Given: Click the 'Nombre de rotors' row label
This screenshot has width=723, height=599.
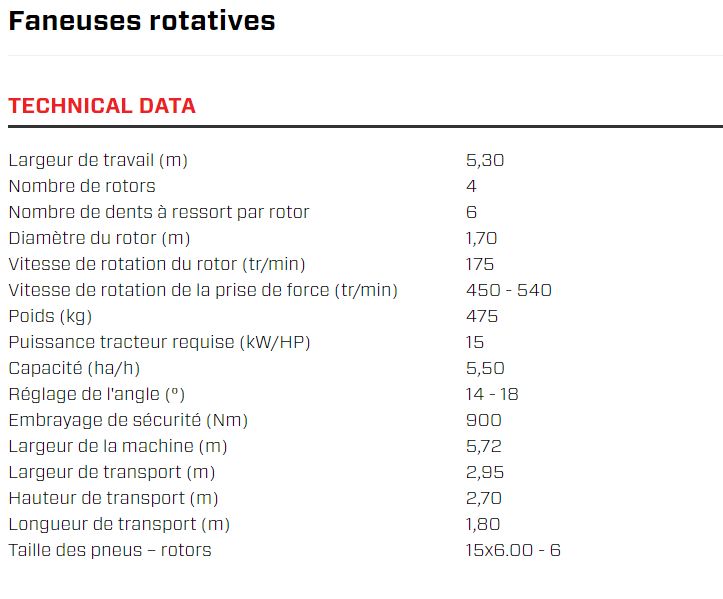Looking at the screenshot, I should coord(82,186).
